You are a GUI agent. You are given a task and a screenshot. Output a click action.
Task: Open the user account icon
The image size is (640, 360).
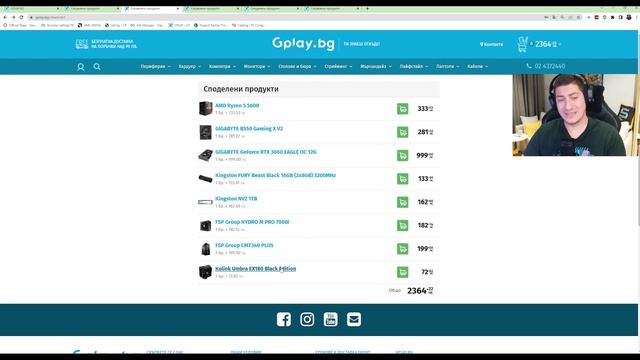(x=81, y=67)
